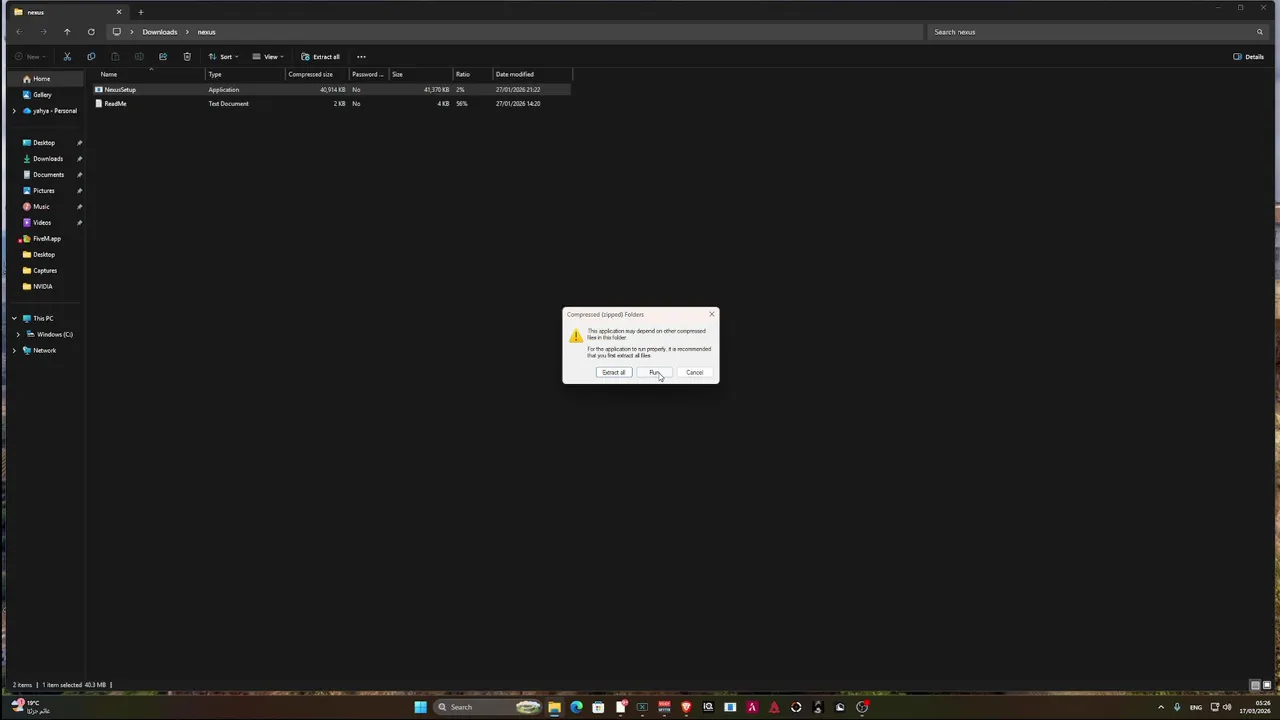Image resolution: width=1280 pixels, height=720 pixels.
Task: Expand the yahya - Personal tree node
Action: coord(14,110)
